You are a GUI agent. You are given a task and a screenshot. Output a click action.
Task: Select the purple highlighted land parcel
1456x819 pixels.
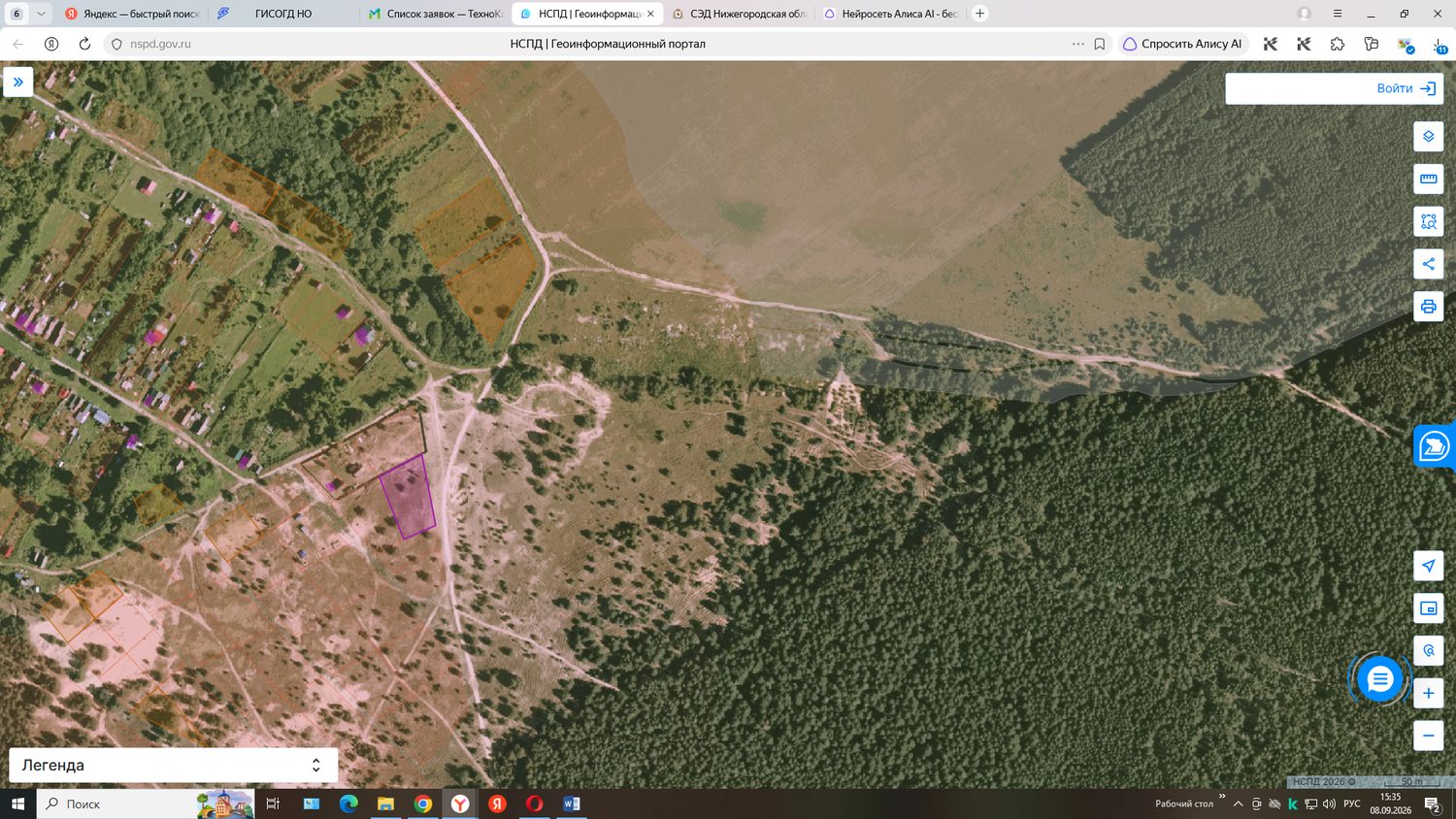(x=409, y=496)
